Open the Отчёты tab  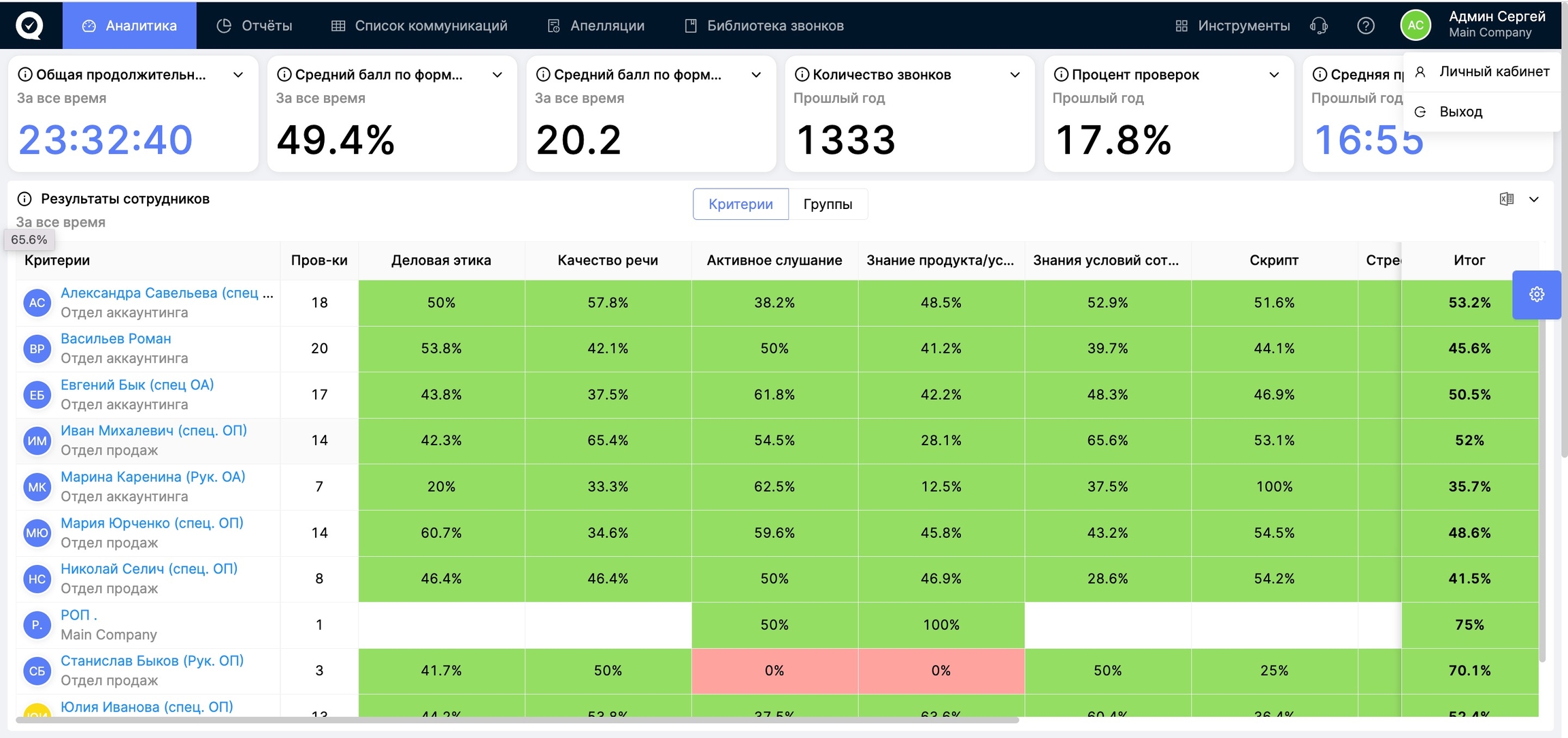tap(255, 26)
